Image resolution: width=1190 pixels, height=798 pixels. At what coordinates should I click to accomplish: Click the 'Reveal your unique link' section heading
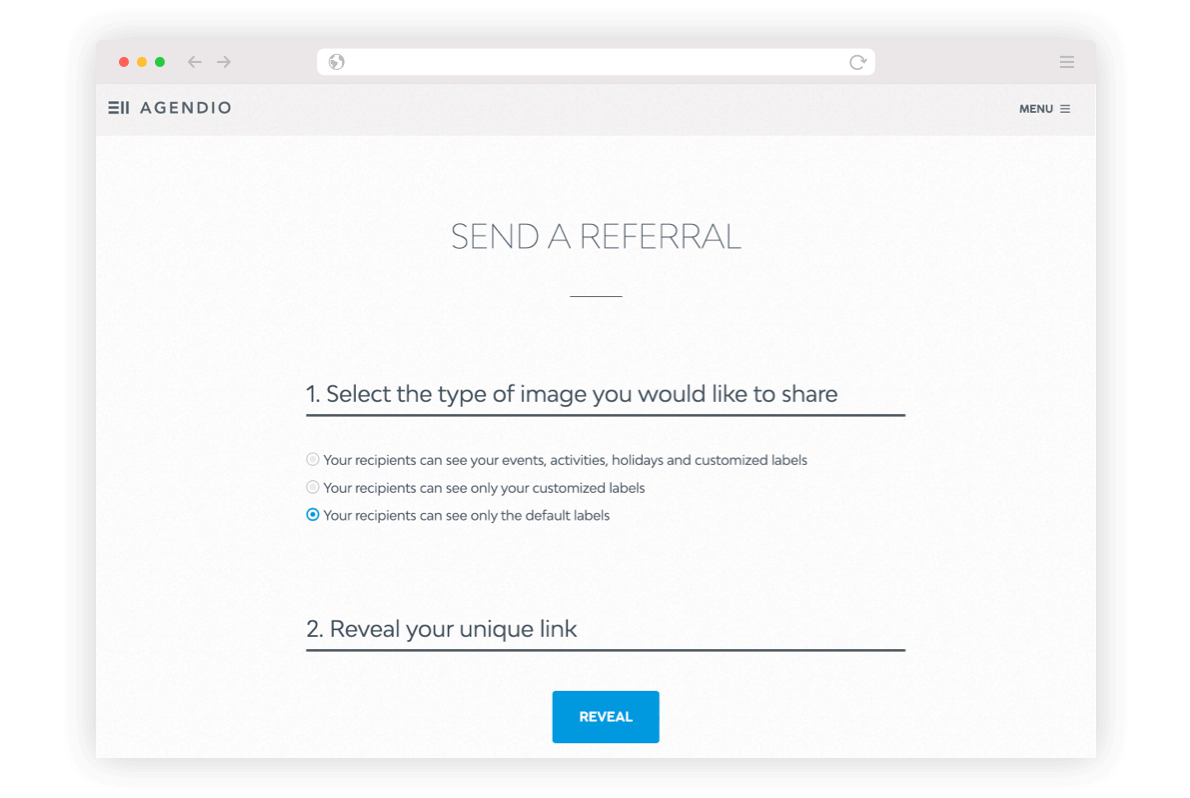442,629
